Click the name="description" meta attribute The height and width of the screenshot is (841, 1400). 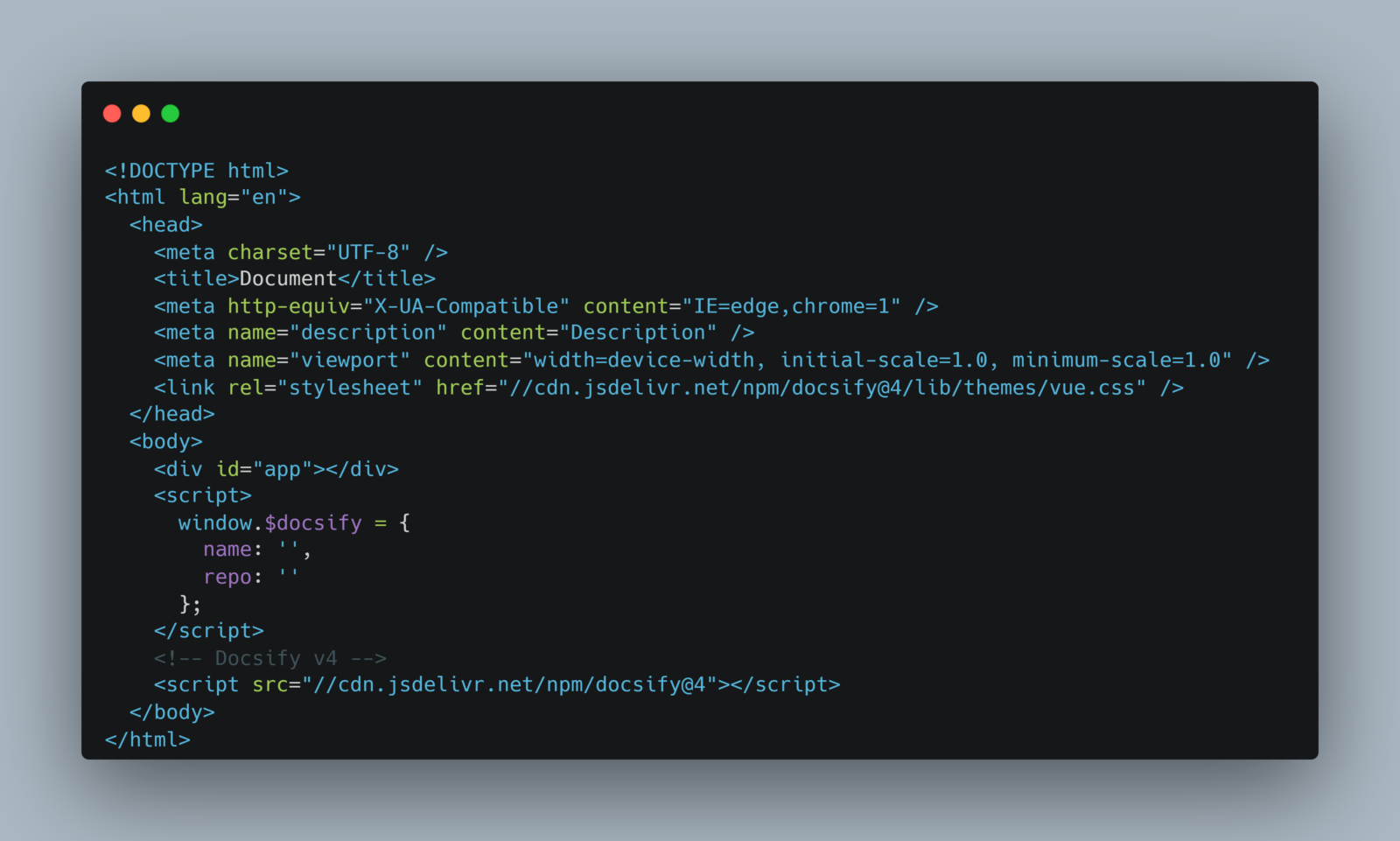(338, 333)
